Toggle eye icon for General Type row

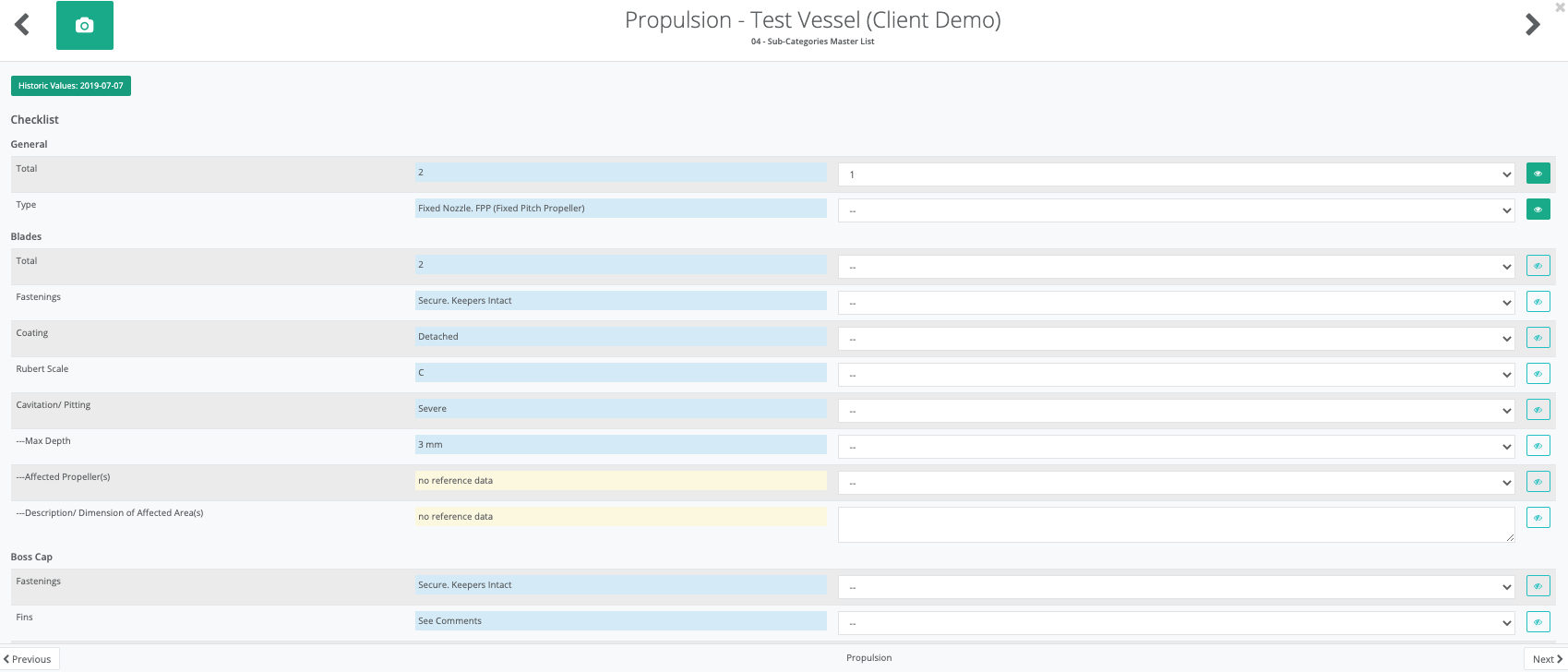1538,210
